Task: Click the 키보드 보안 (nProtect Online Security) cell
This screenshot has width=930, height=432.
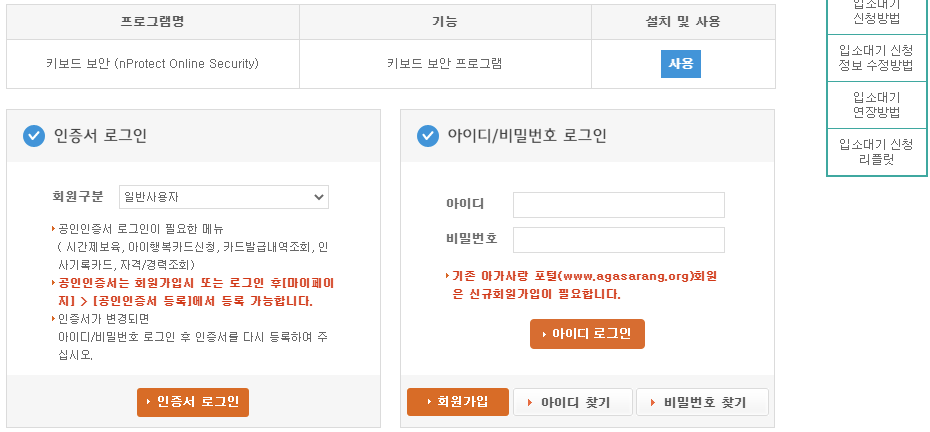Action: coord(152,64)
